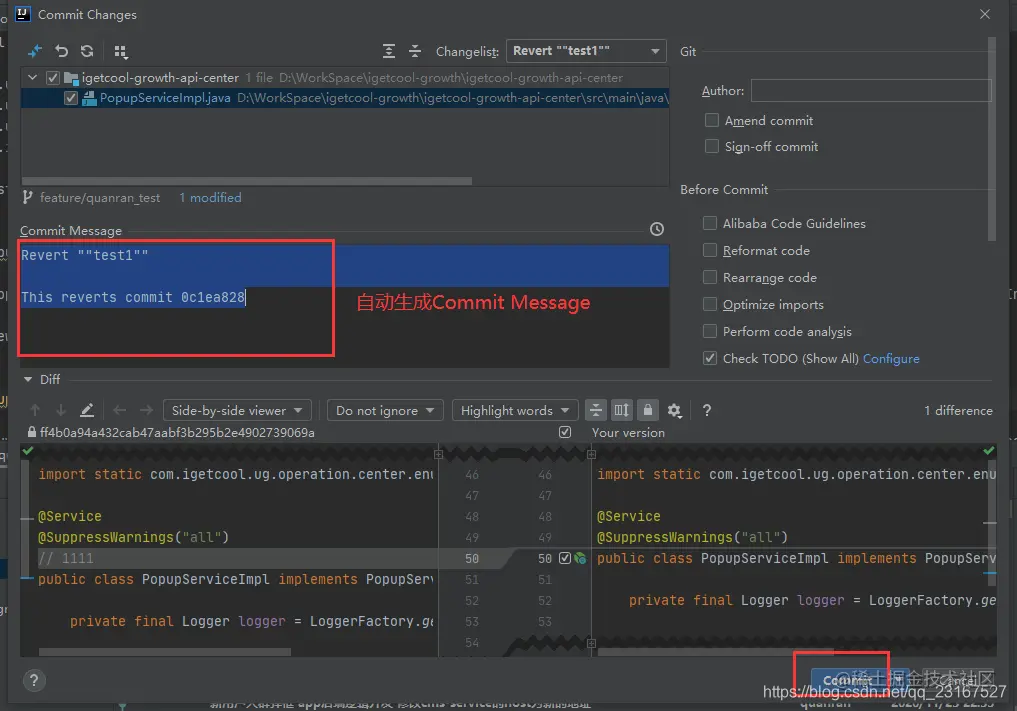Click the dialog help button bottom-left
Viewport: 1017px width, 711px height.
(34, 680)
